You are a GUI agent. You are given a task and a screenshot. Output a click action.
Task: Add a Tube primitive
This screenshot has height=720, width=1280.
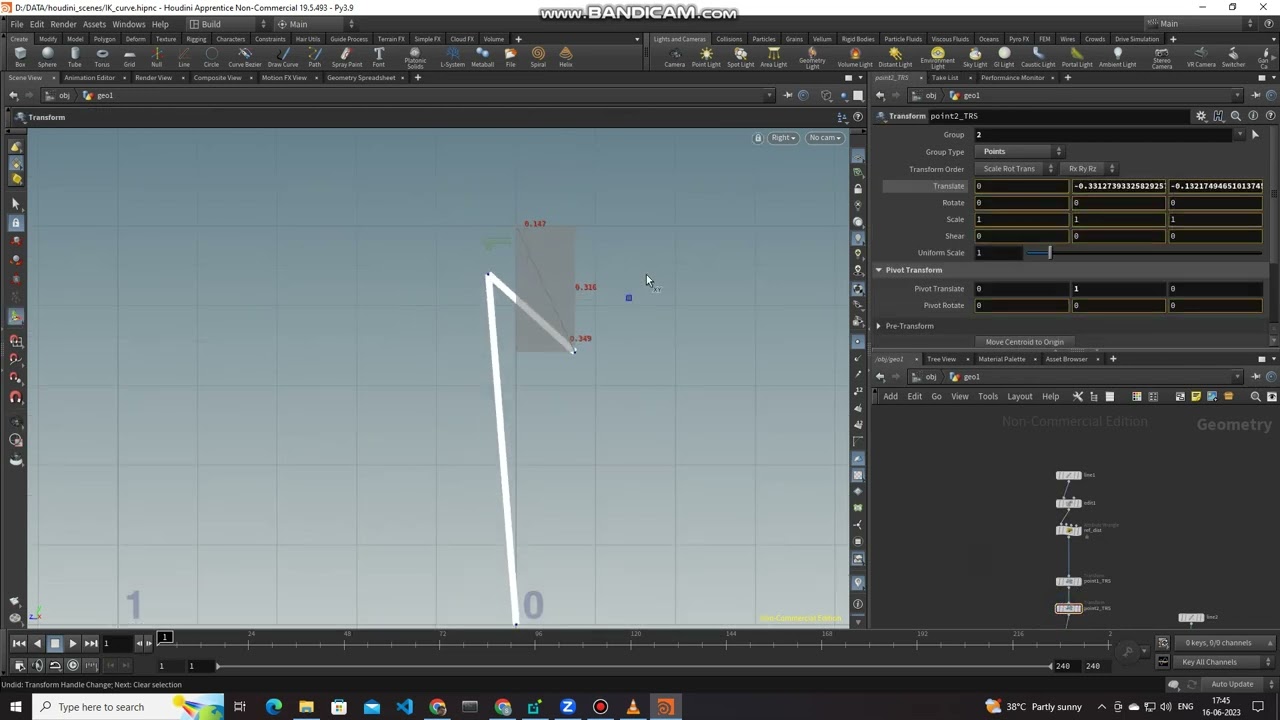pyautogui.click(x=75, y=57)
